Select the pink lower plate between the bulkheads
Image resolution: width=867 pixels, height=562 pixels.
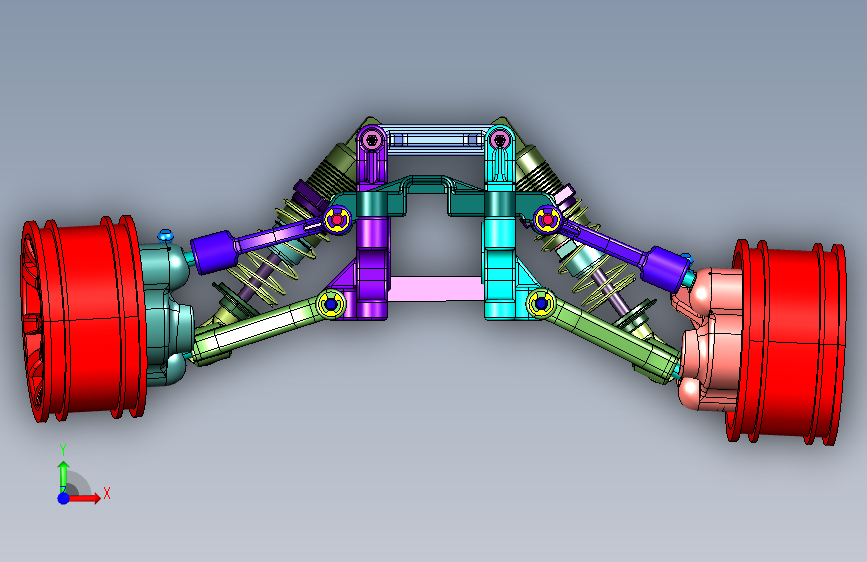click(436, 289)
